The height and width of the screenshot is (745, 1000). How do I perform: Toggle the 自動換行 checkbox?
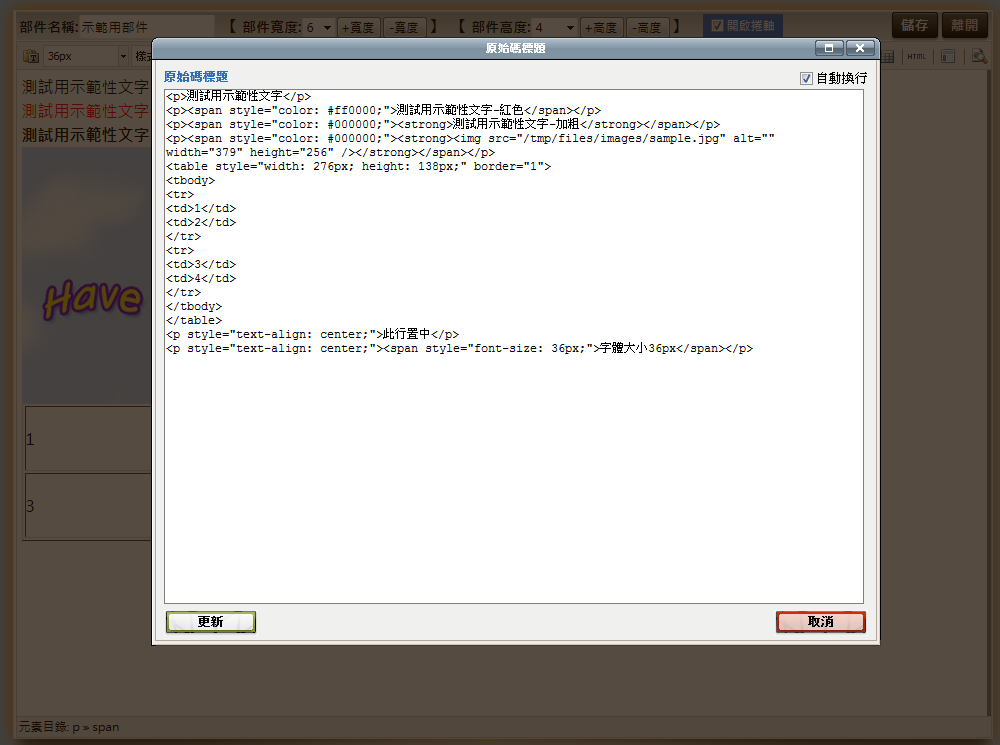(806, 78)
